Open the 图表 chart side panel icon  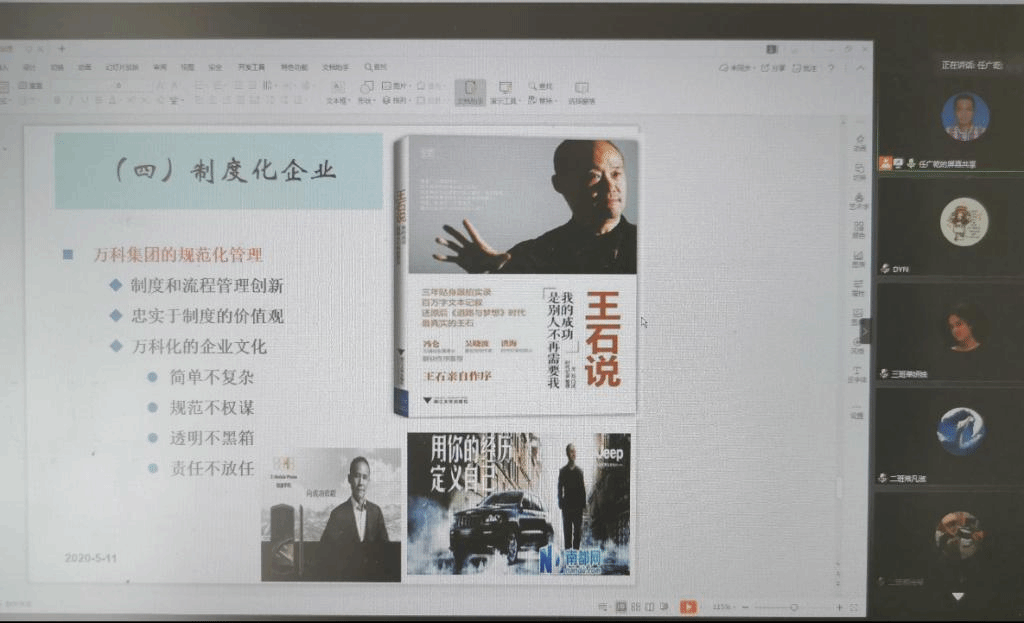click(x=858, y=259)
